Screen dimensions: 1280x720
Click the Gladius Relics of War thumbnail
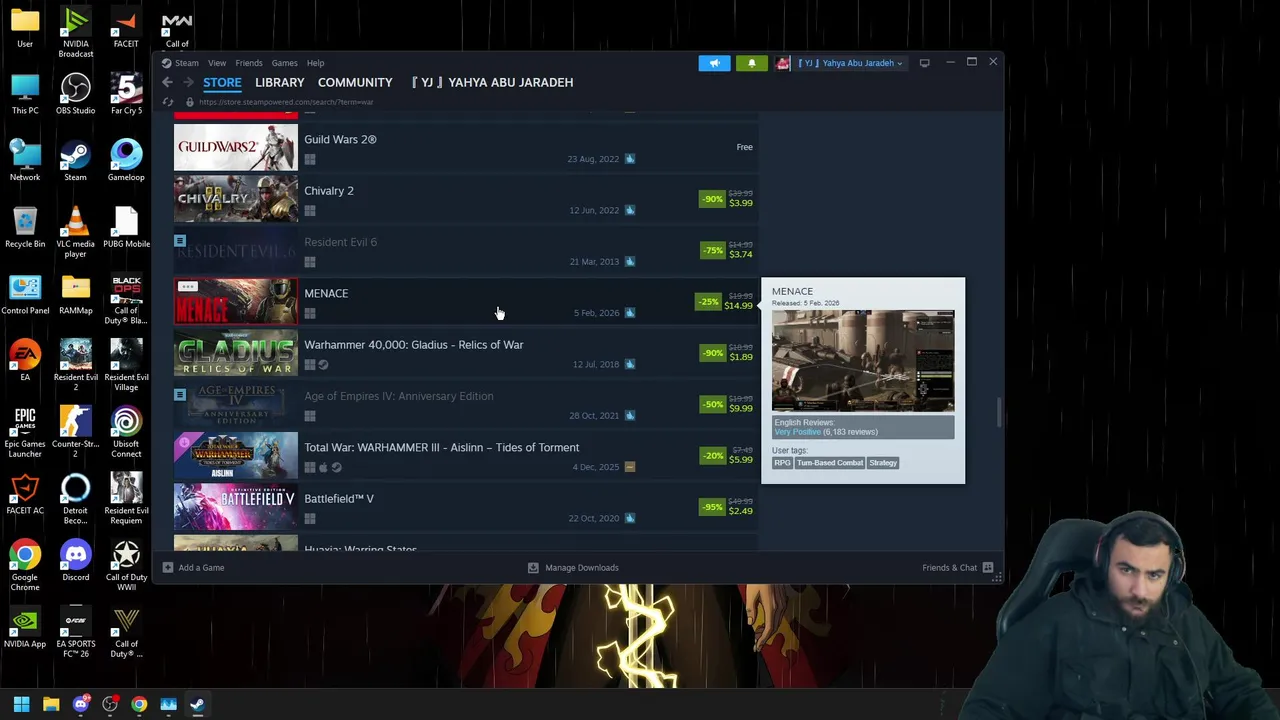(x=236, y=352)
